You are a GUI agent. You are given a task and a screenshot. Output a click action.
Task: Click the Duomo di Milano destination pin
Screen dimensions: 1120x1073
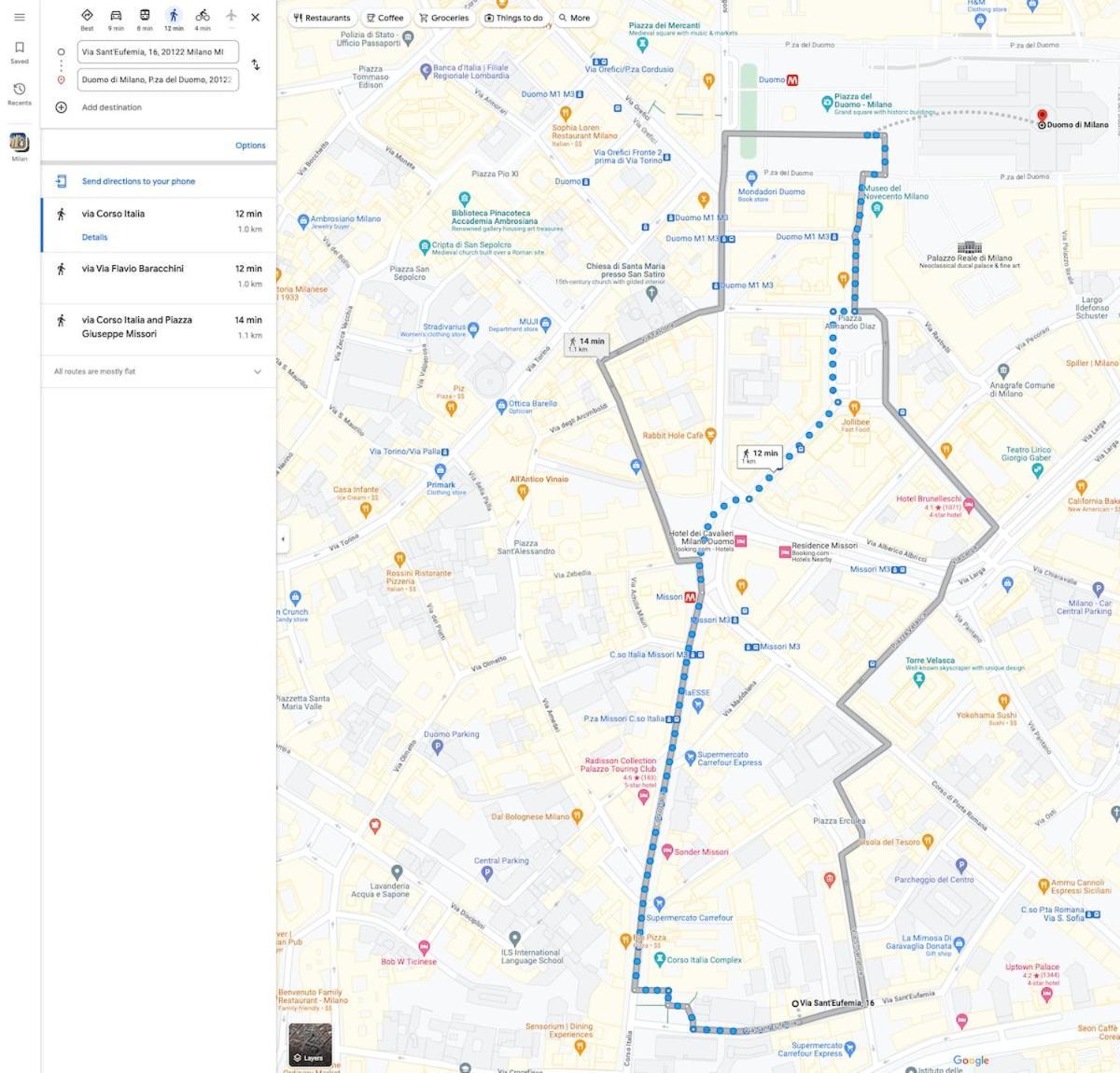point(1043,117)
